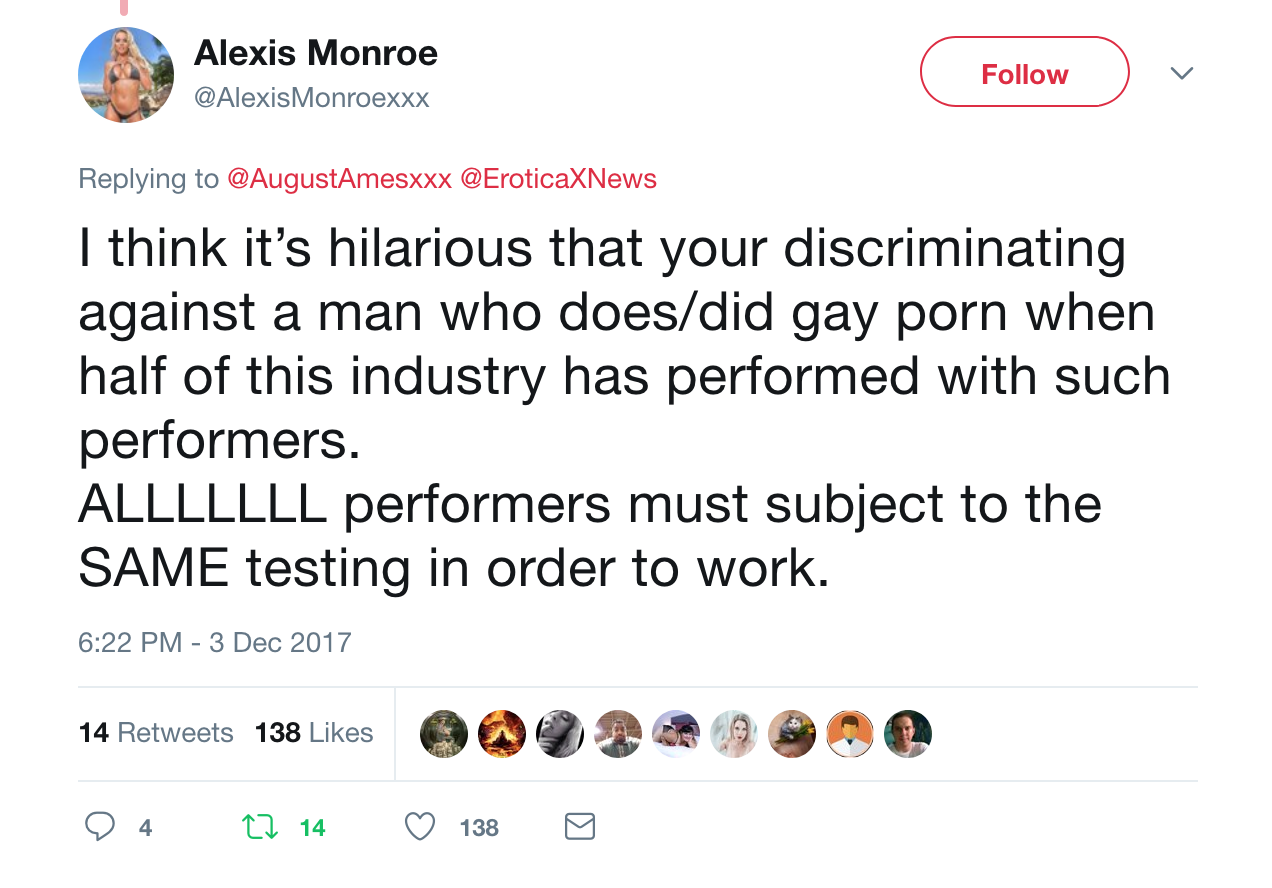This screenshot has width=1272, height=888.
Task: Send via direct message envelope icon
Action: pyautogui.click(x=580, y=827)
